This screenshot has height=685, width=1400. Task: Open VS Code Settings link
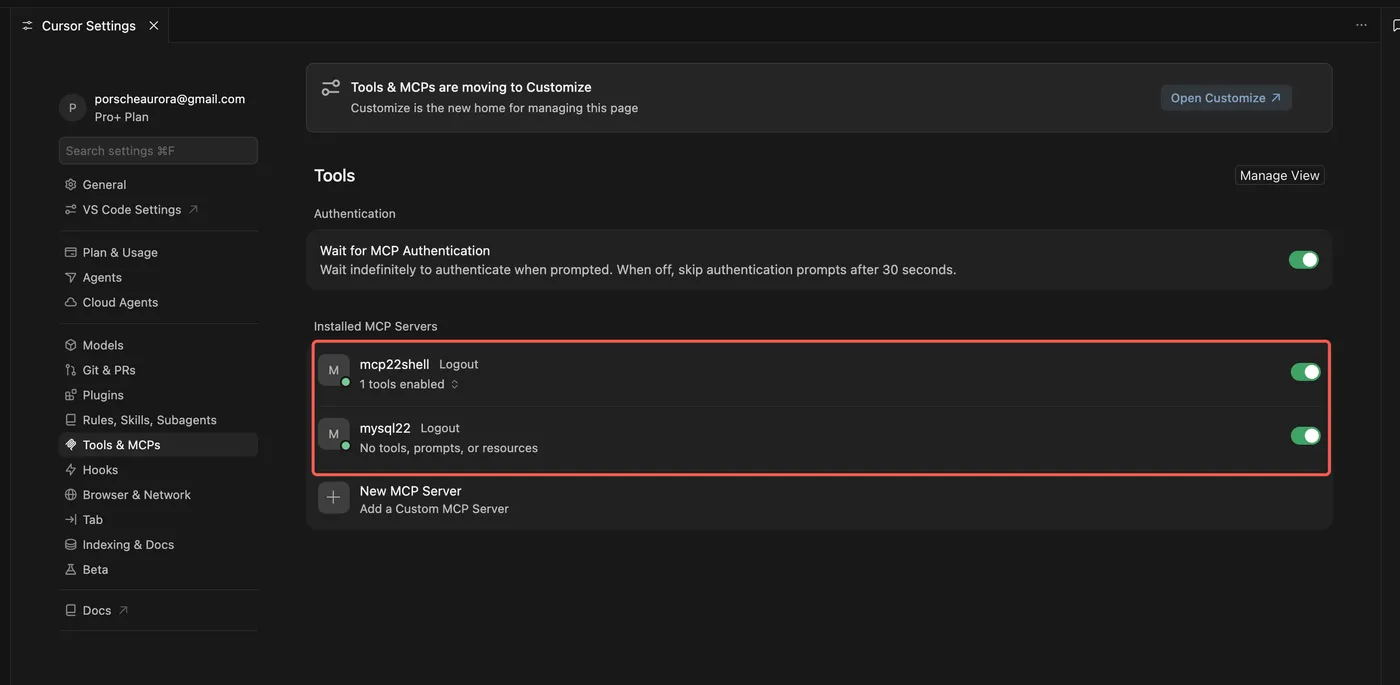click(x=158, y=210)
